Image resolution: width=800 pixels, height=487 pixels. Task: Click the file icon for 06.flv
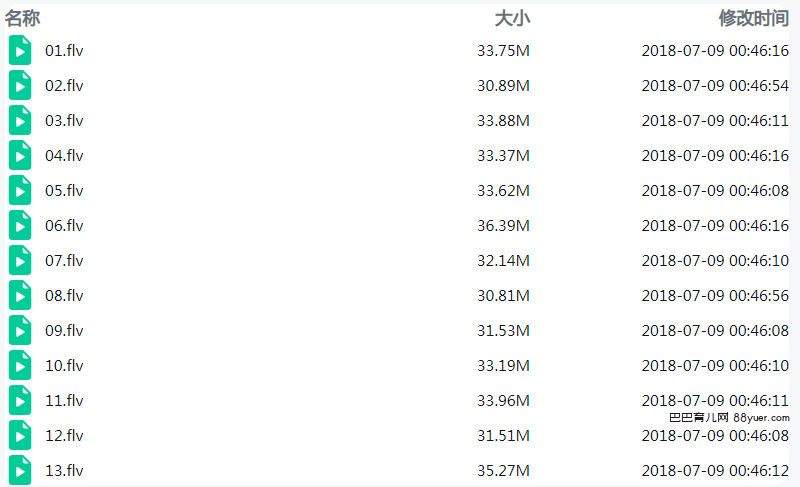click(20, 225)
